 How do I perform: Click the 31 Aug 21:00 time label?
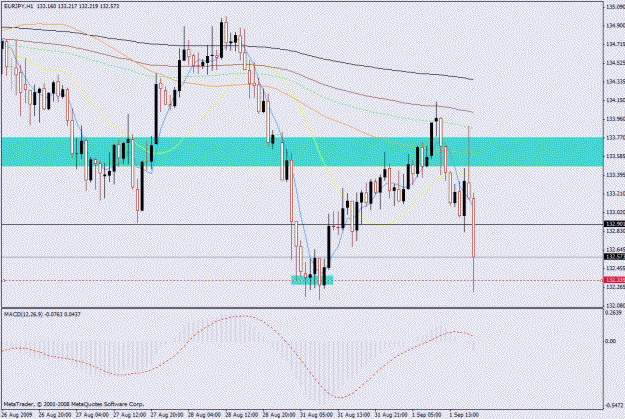pos(392,415)
